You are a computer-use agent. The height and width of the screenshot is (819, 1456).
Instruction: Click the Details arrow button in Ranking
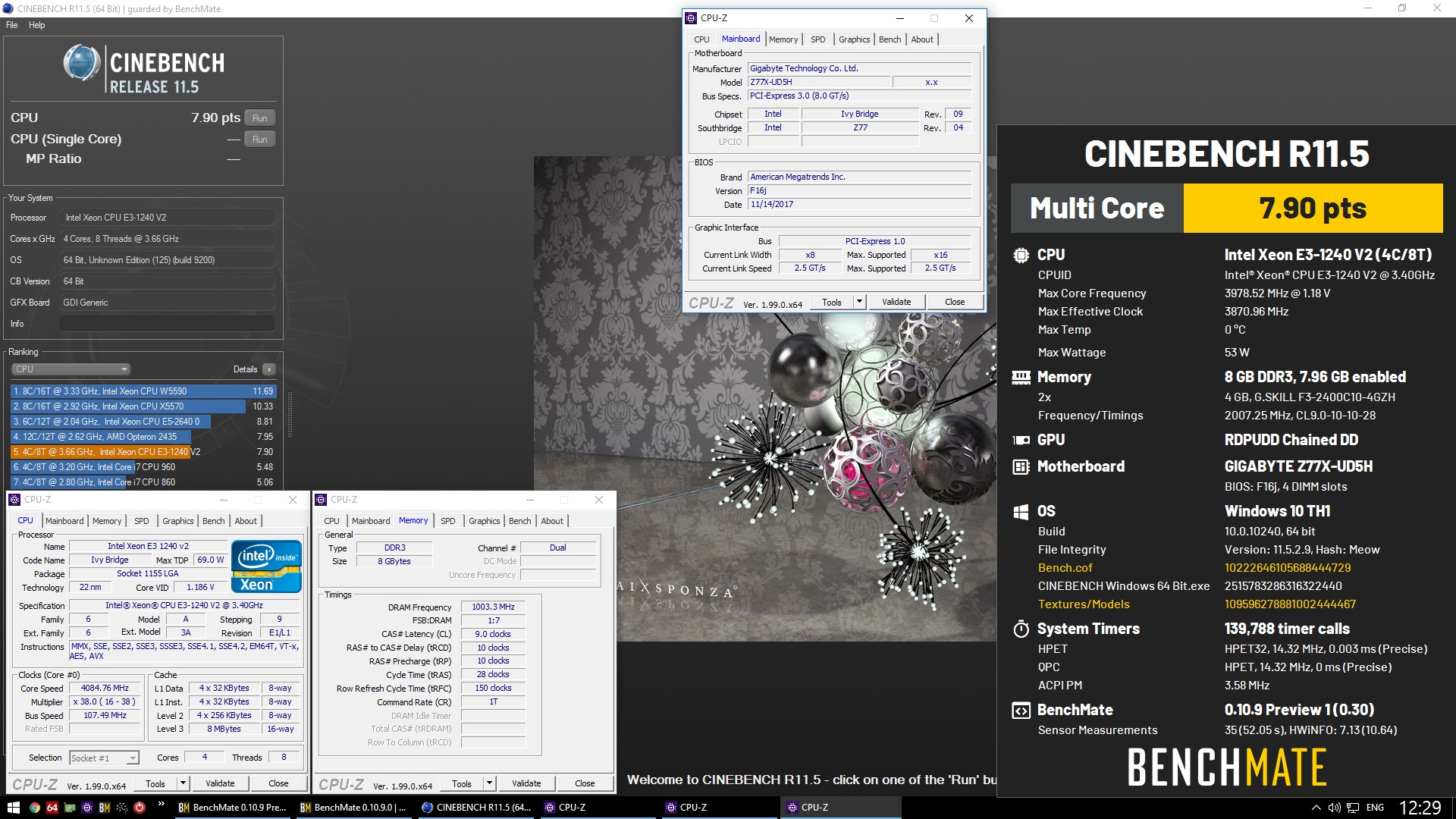click(x=269, y=369)
